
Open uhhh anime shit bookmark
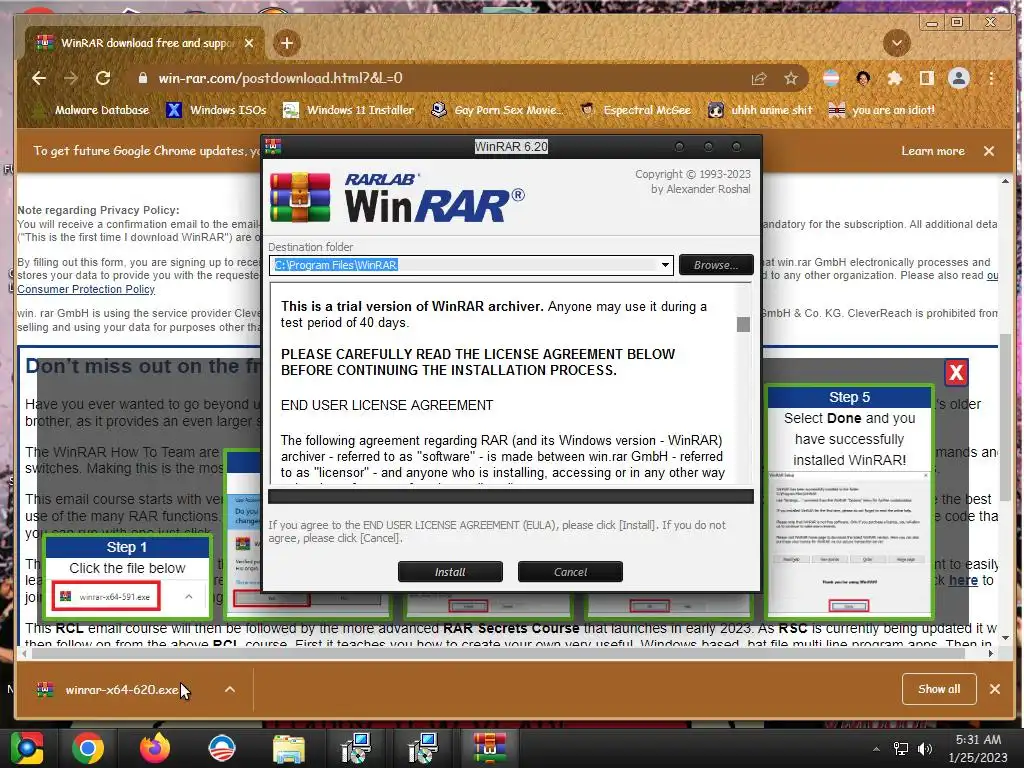coord(761,110)
